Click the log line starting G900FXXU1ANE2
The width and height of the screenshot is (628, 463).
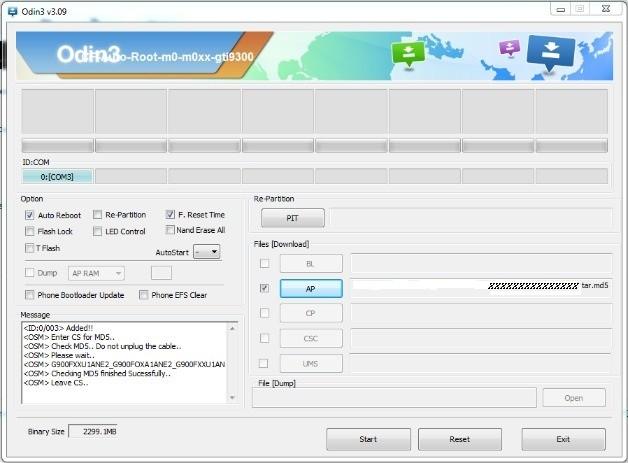pyautogui.click(x=125, y=364)
